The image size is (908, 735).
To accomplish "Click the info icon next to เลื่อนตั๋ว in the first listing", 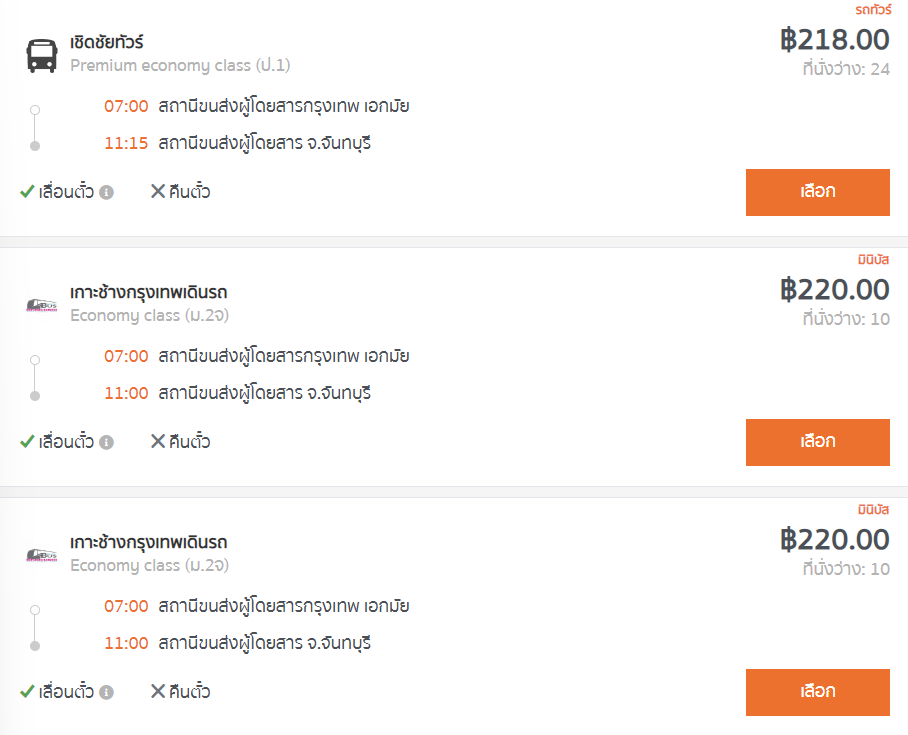I will click(x=107, y=192).
